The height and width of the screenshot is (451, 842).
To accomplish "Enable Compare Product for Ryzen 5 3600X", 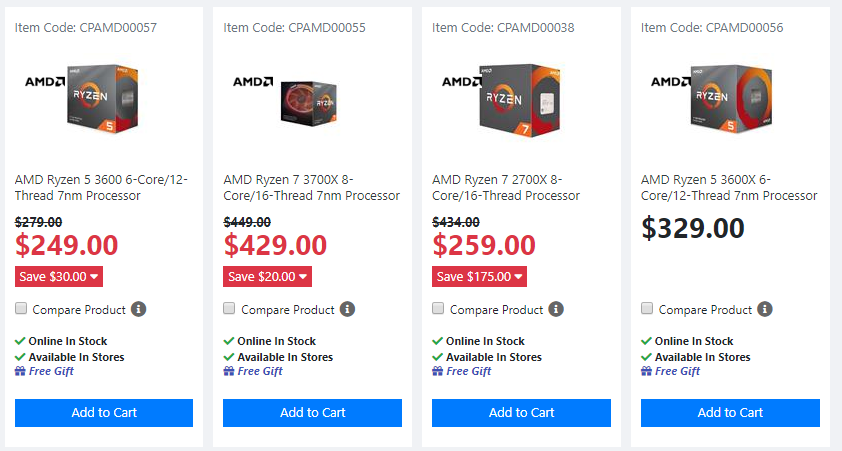I will (648, 309).
